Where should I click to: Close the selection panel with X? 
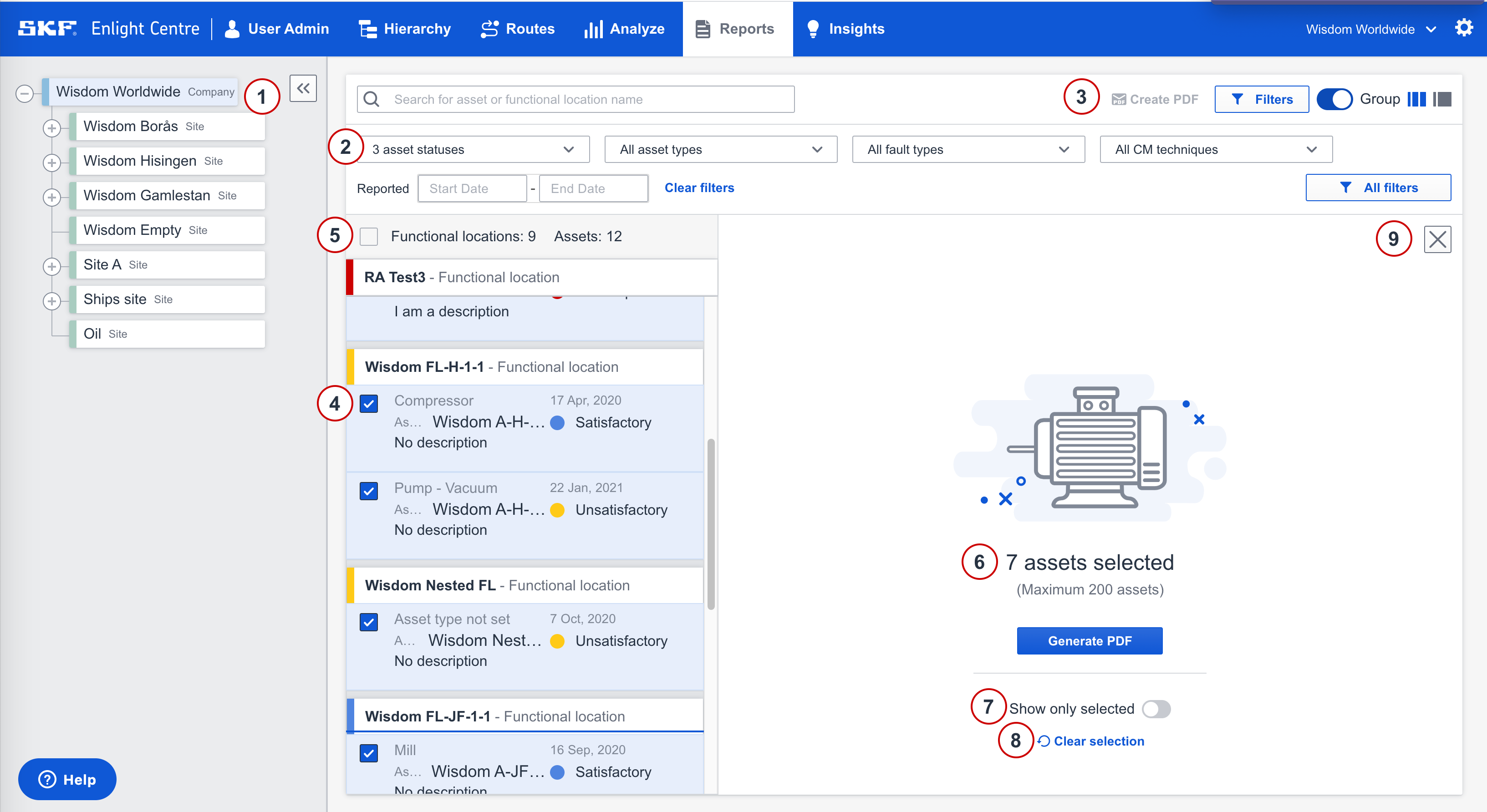[x=1437, y=239]
